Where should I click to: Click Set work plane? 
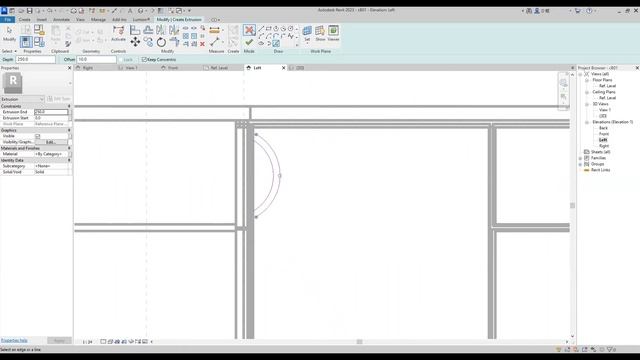click(x=307, y=33)
